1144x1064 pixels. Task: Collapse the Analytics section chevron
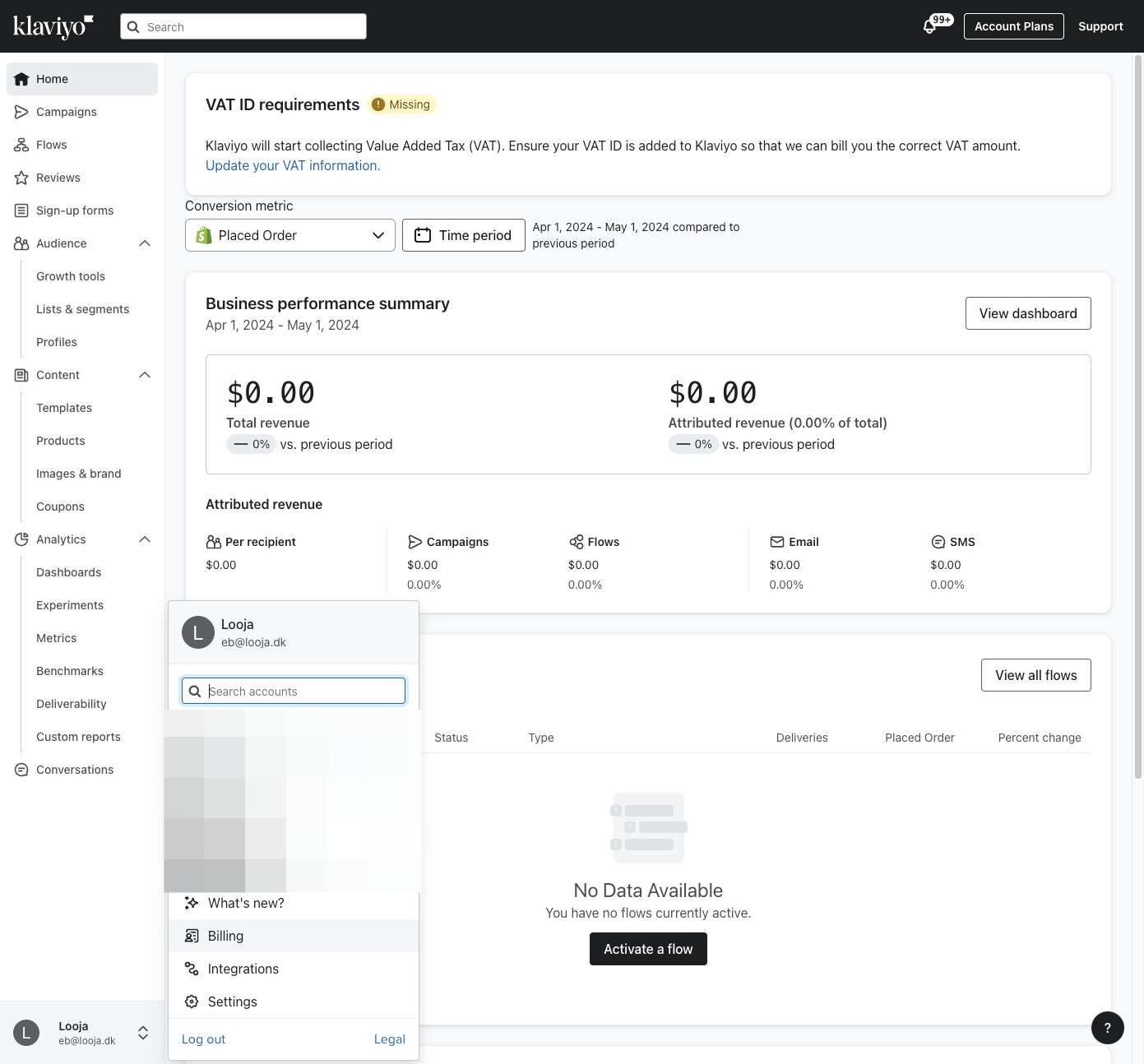(x=145, y=539)
